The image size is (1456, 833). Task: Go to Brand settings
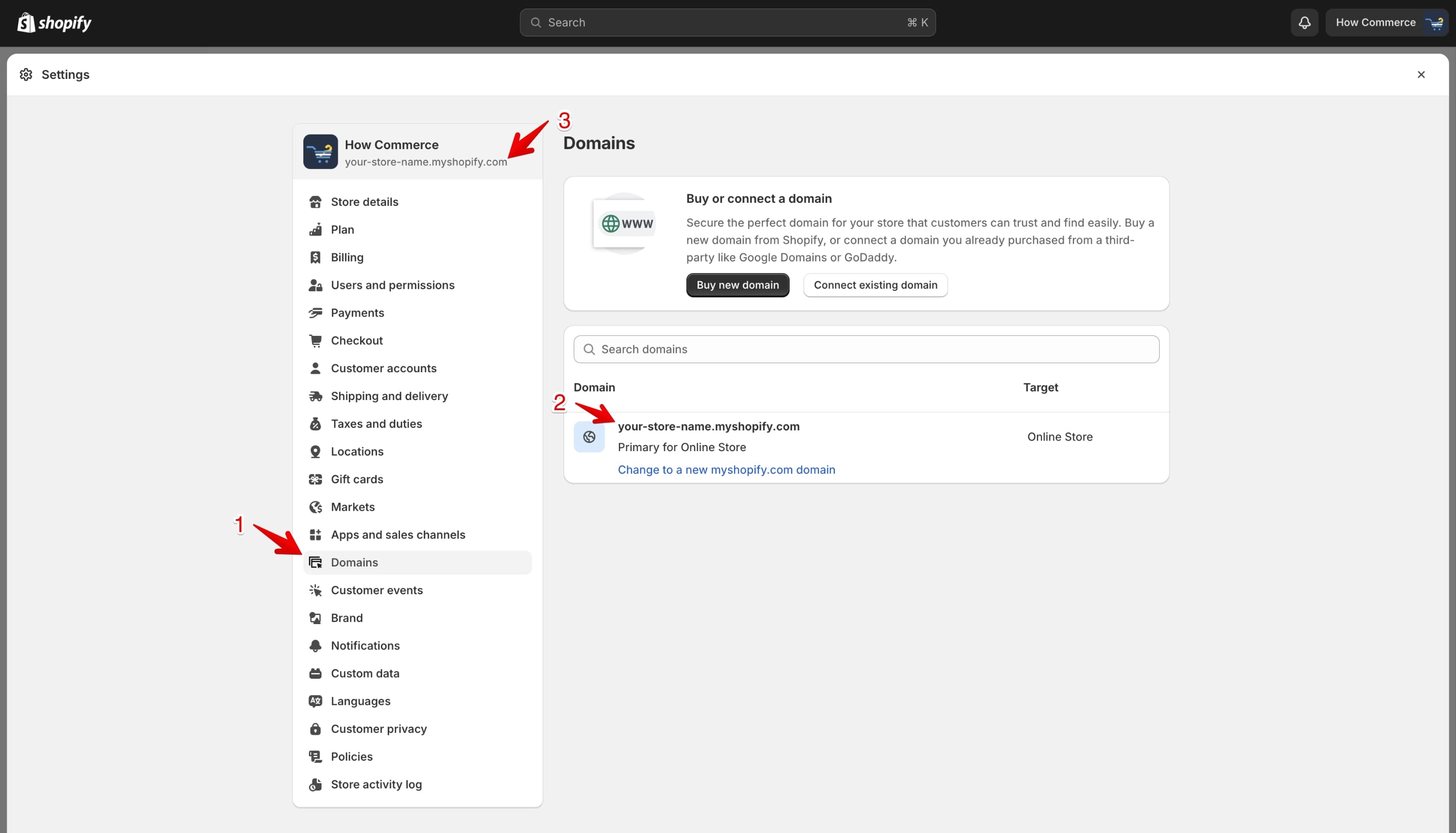418,618
